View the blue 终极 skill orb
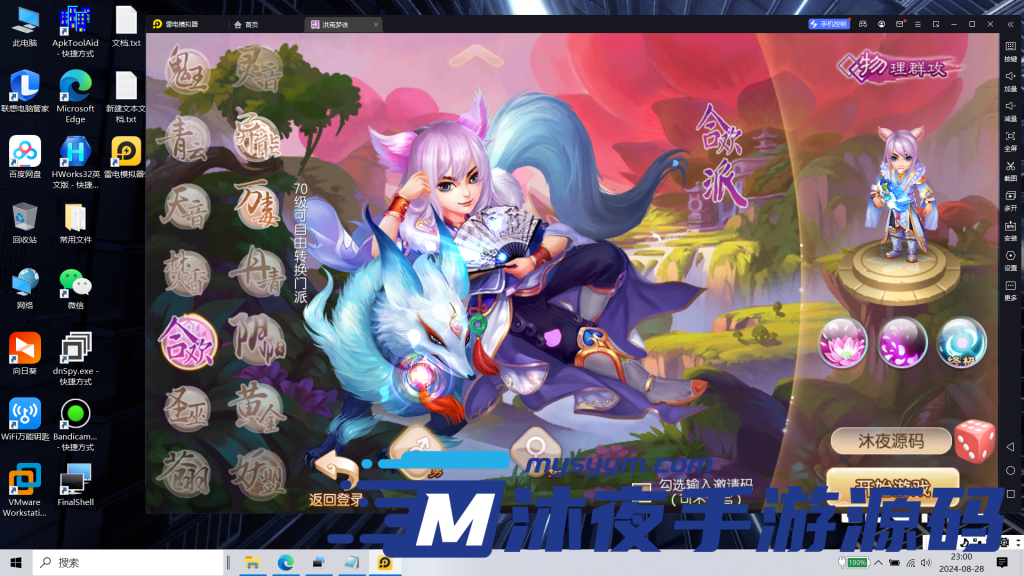The image size is (1024, 576). [x=961, y=343]
